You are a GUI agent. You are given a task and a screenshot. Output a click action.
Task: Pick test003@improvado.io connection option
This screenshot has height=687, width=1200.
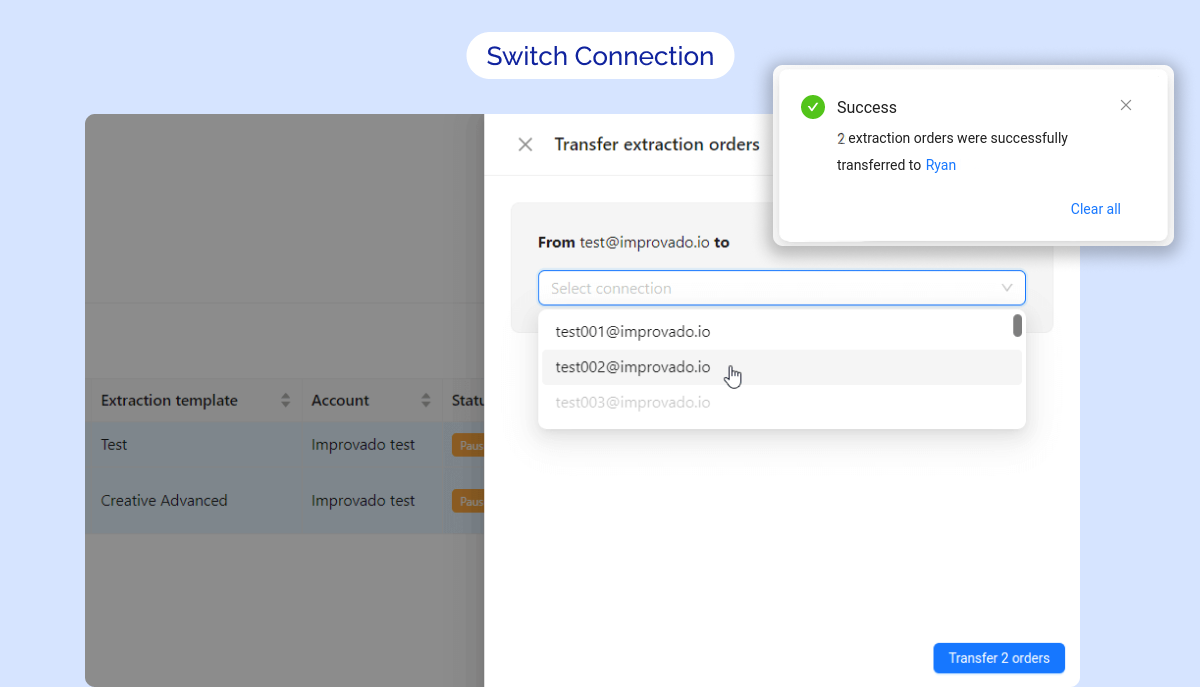pyautogui.click(x=633, y=403)
